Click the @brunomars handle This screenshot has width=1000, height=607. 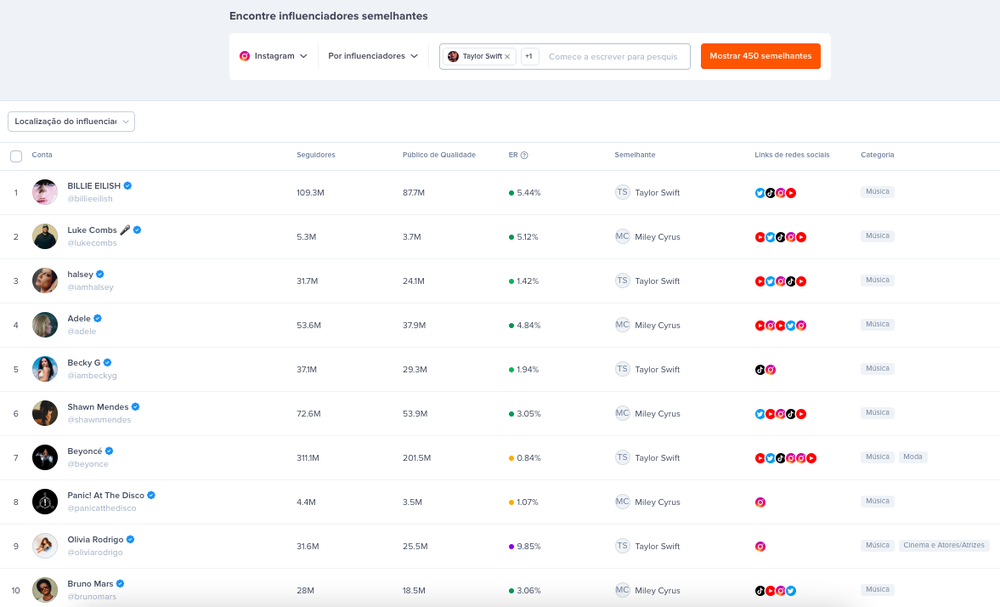(92, 597)
